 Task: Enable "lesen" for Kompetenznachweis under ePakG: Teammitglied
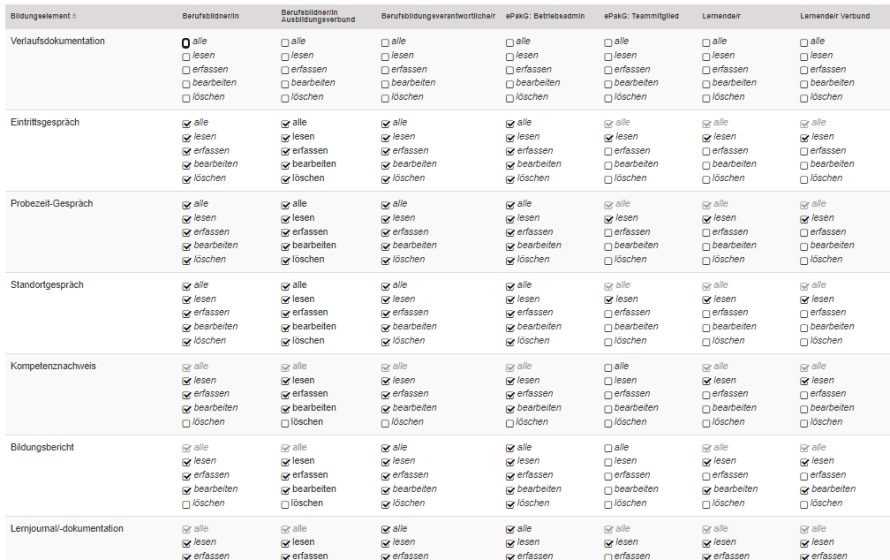point(609,381)
